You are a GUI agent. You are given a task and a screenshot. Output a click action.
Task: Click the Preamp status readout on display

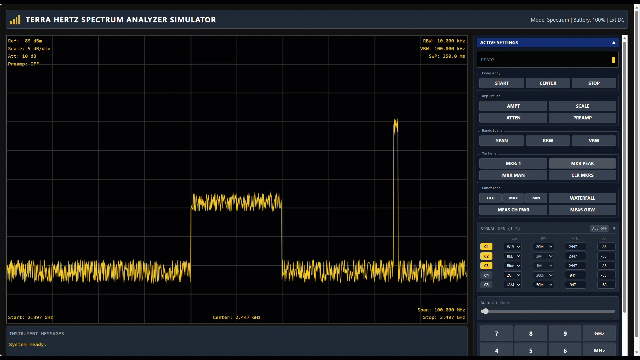(x=24, y=64)
